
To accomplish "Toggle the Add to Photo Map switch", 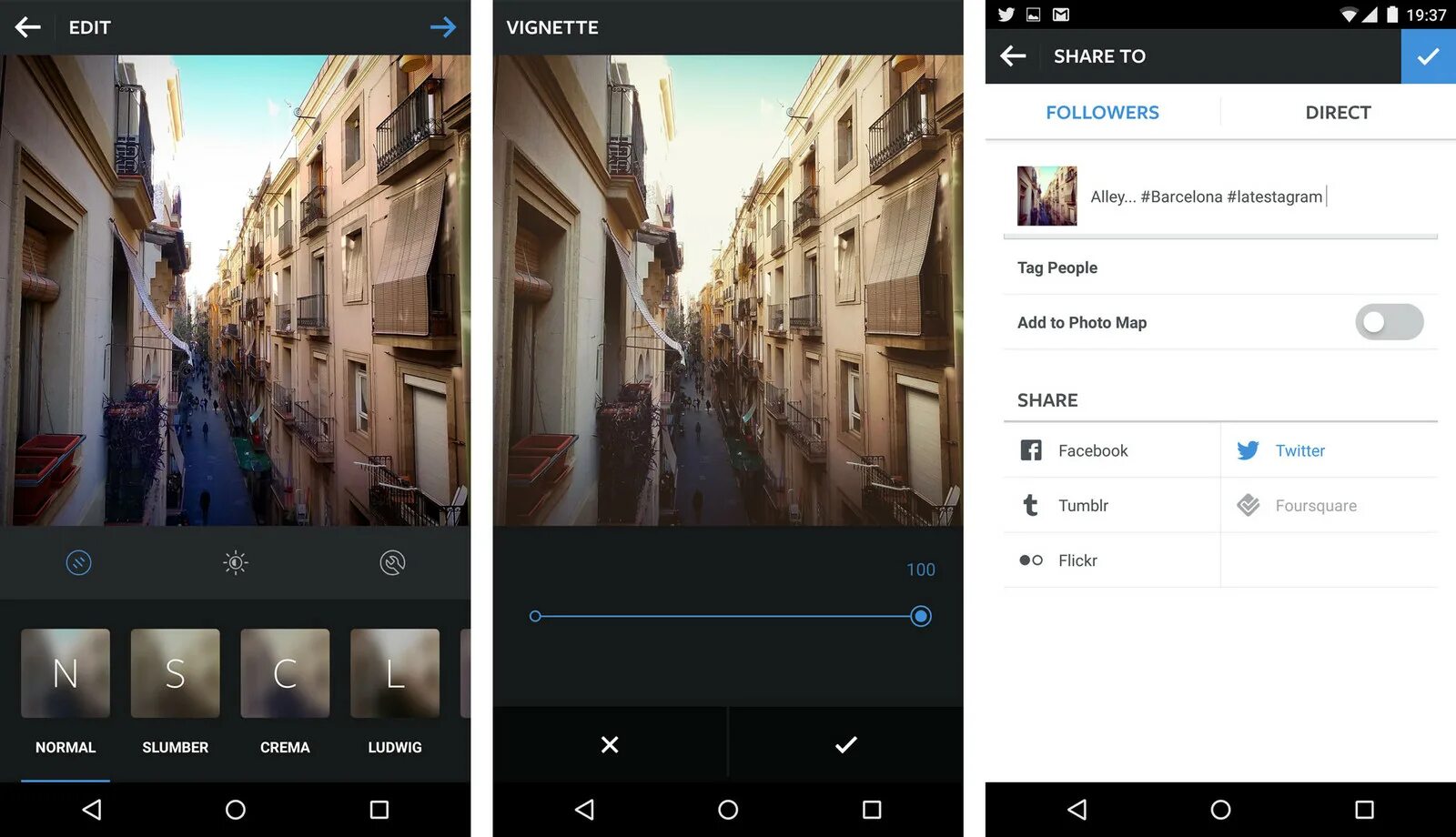I will [x=1389, y=322].
